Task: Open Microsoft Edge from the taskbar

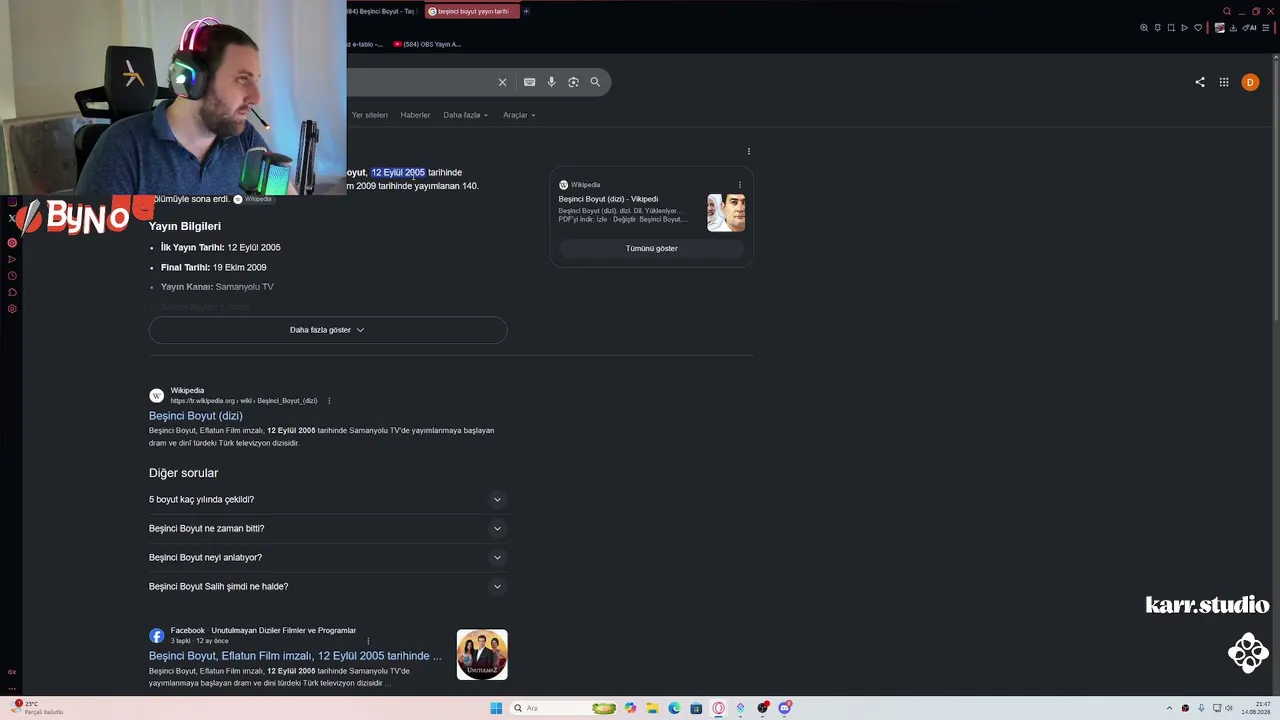Action: (x=674, y=708)
